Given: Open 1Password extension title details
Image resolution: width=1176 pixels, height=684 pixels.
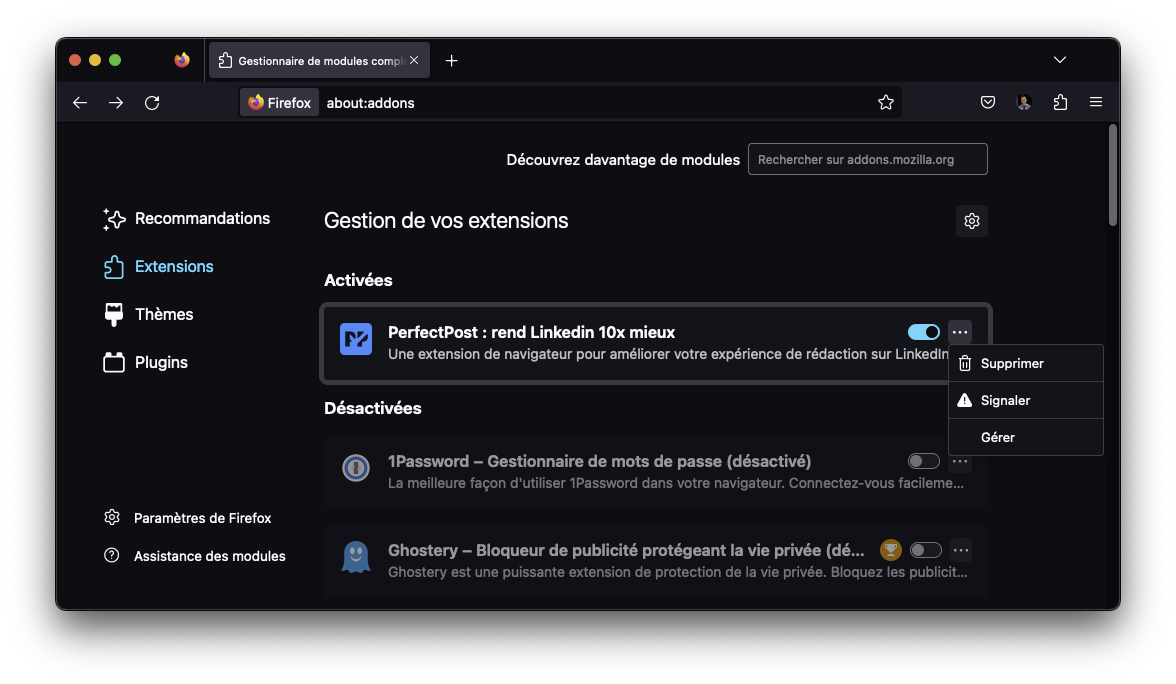Looking at the screenshot, I should tap(599, 461).
